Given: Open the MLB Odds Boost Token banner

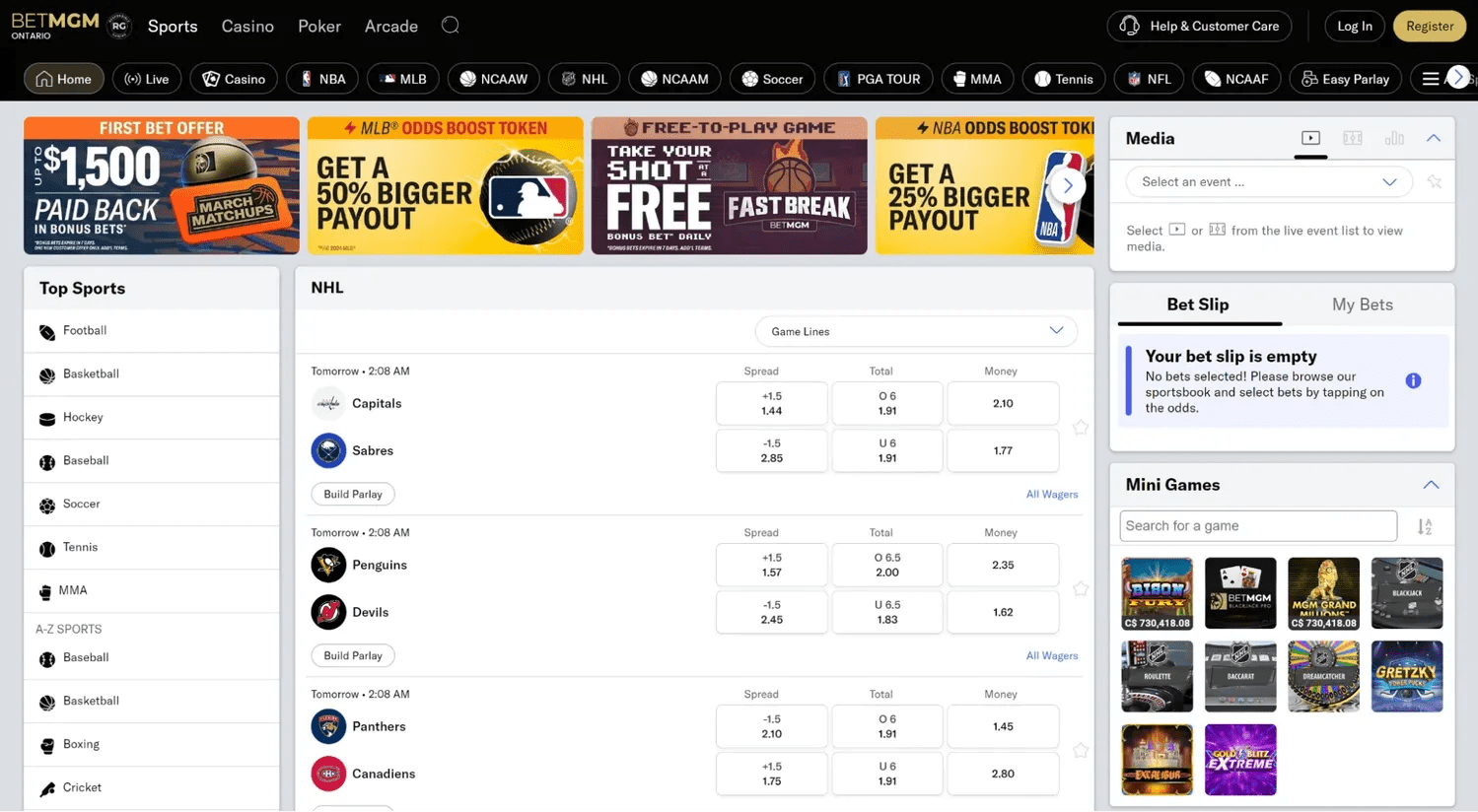Looking at the screenshot, I should tap(446, 186).
